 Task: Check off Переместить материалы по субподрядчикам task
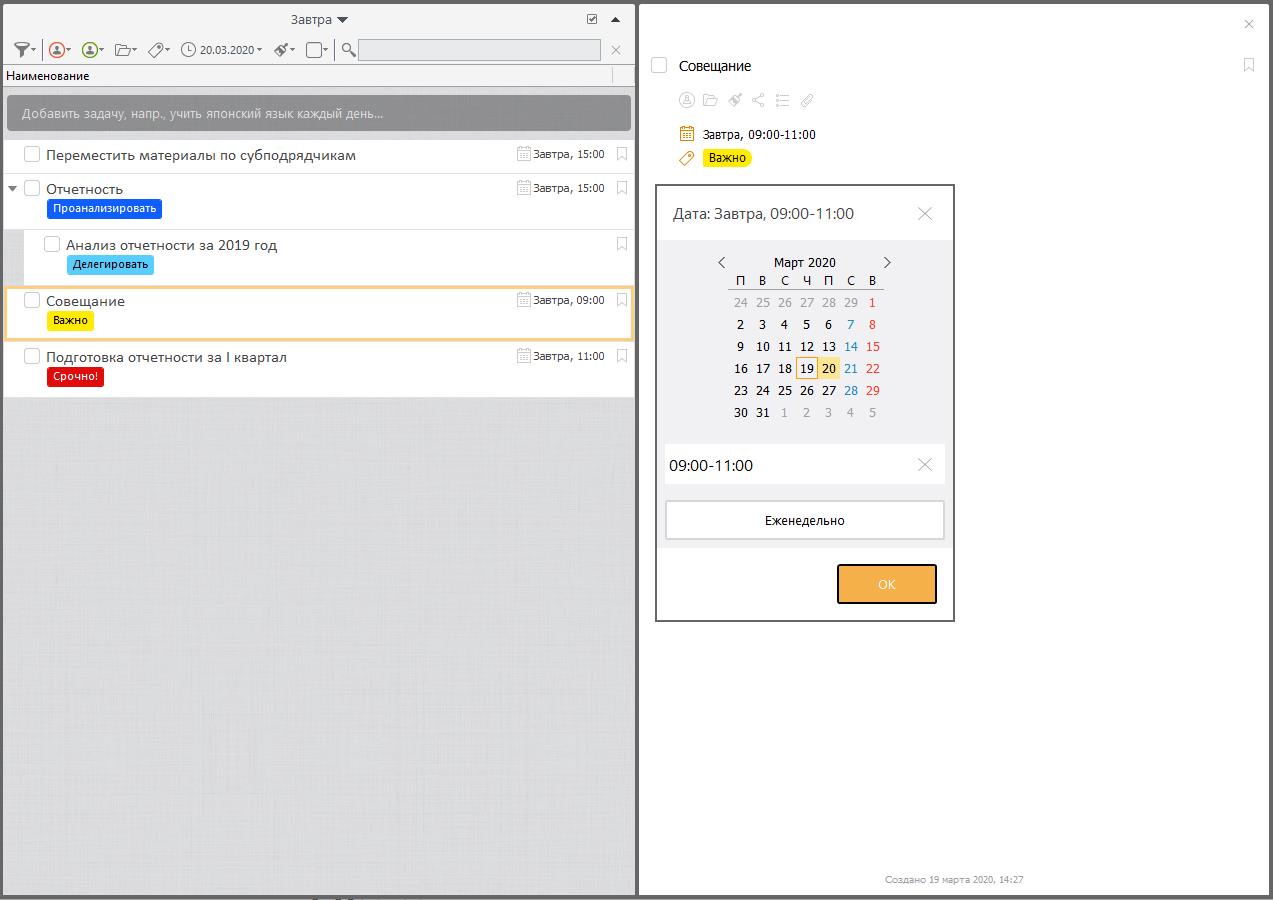(x=32, y=155)
